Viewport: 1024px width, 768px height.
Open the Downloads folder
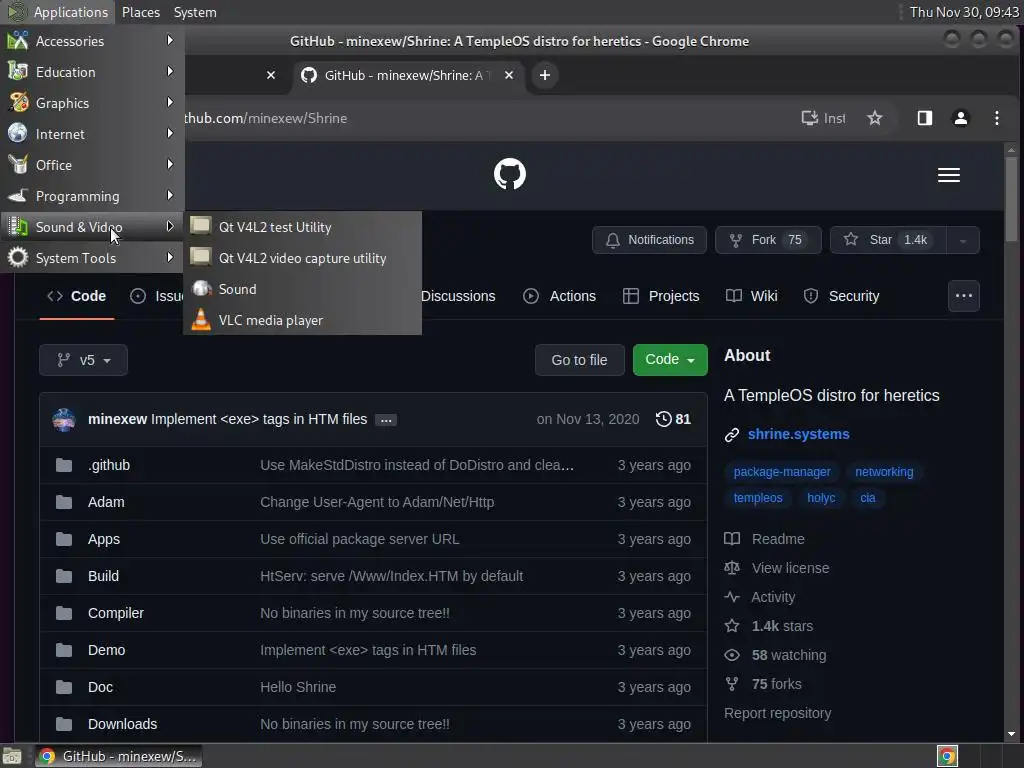click(x=122, y=724)
